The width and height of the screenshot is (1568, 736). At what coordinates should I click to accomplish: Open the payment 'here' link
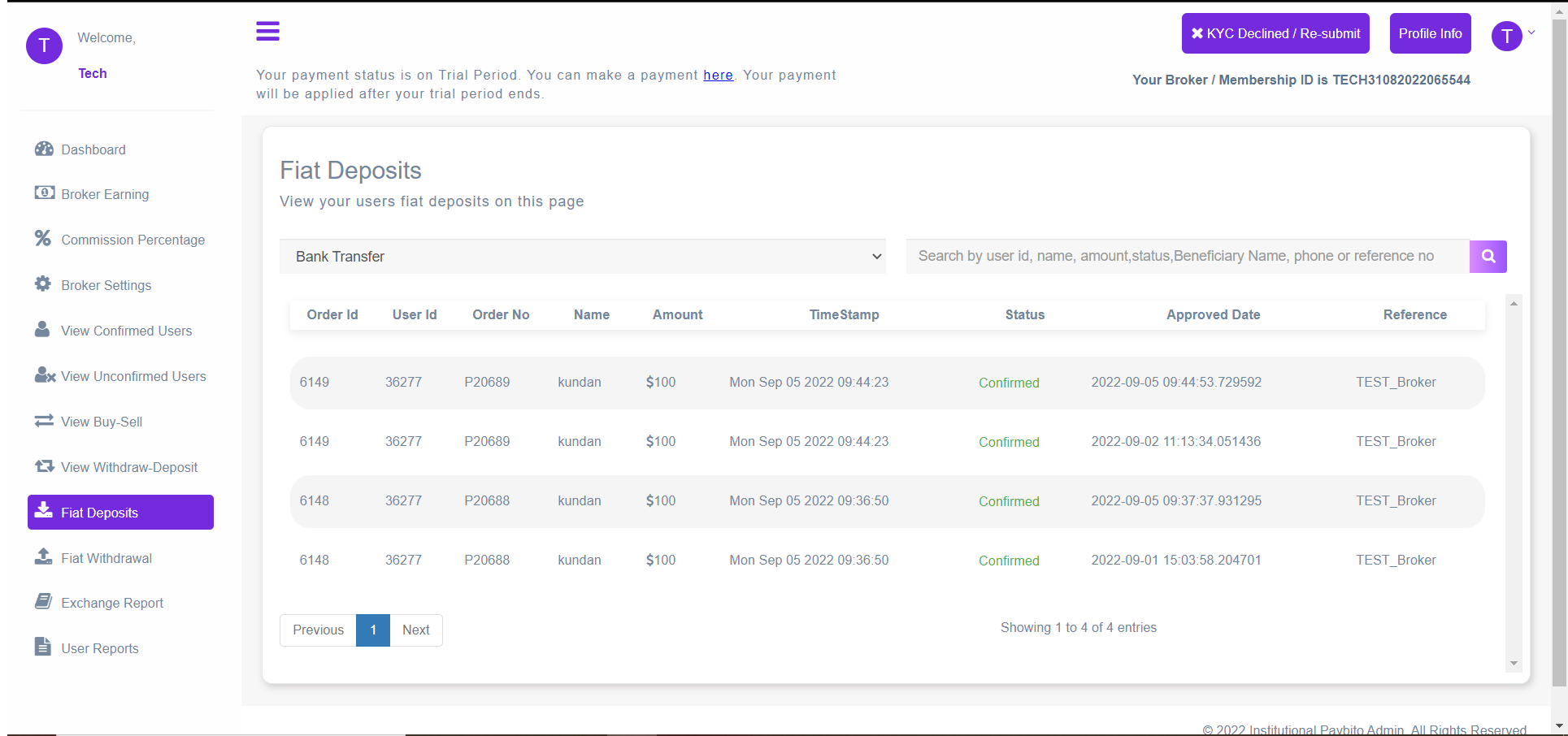pos(718,75)
